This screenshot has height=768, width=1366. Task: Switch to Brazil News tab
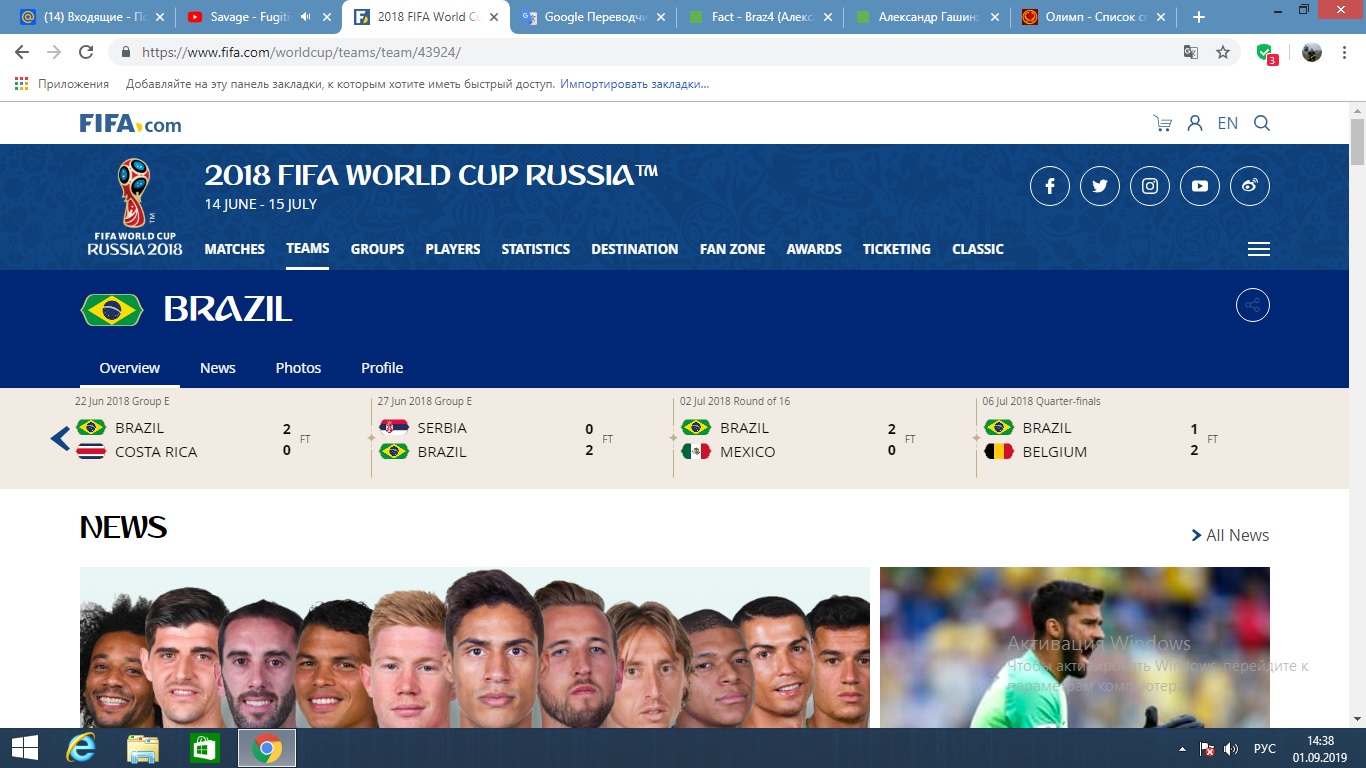coord(218,368)
